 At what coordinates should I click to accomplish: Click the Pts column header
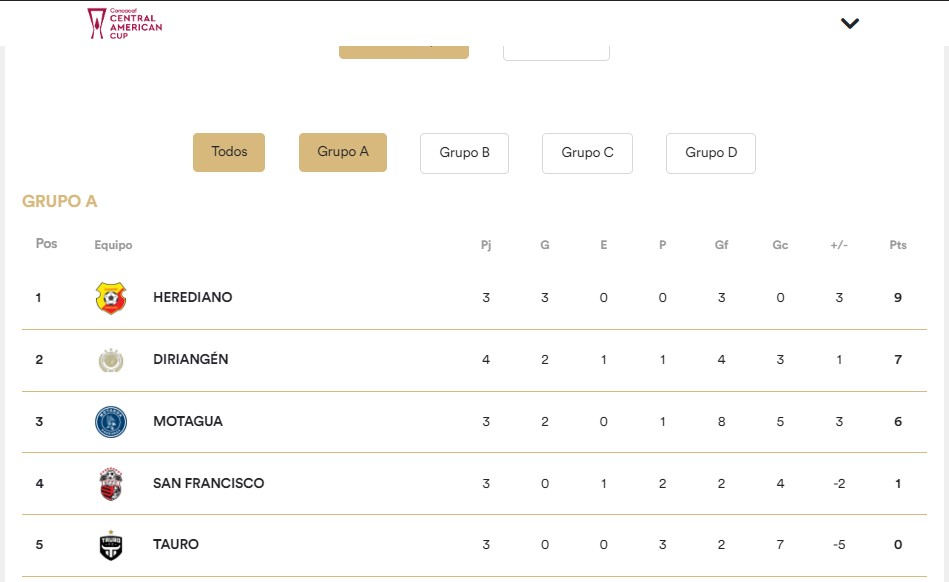pos(898,245)
